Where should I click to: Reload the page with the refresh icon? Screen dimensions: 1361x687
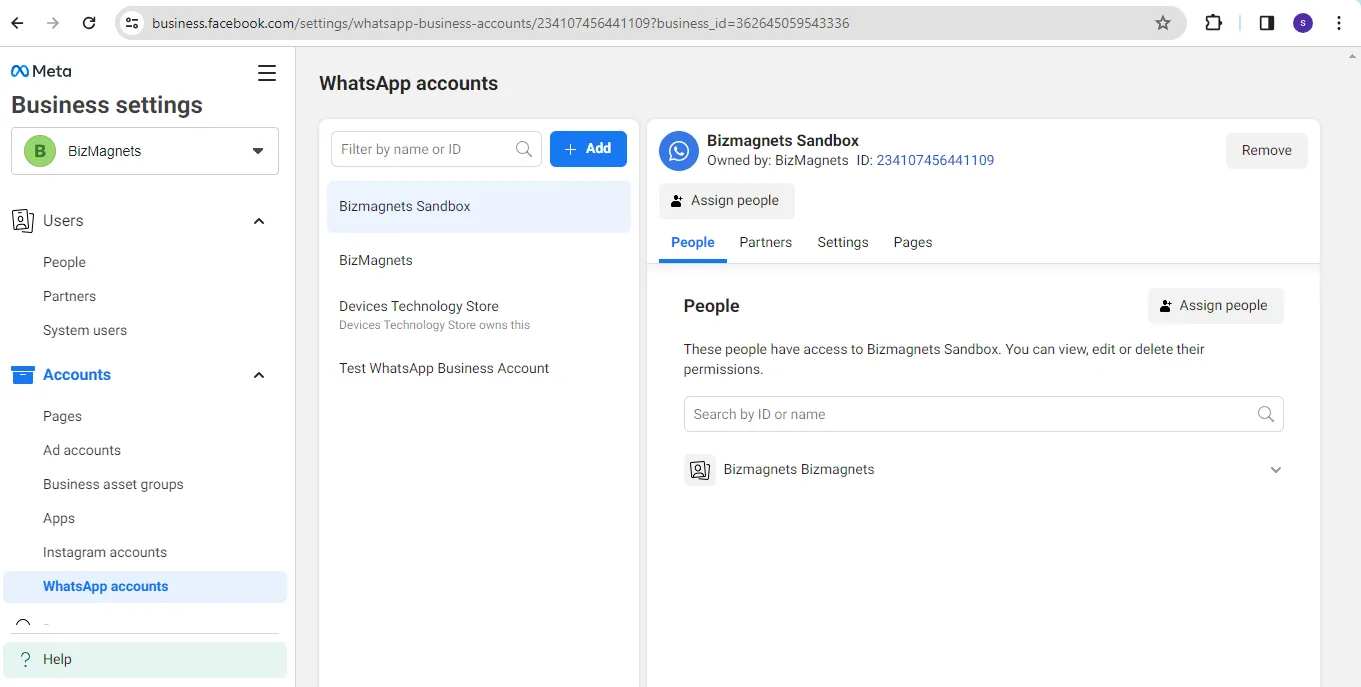[x=89, y=23]
